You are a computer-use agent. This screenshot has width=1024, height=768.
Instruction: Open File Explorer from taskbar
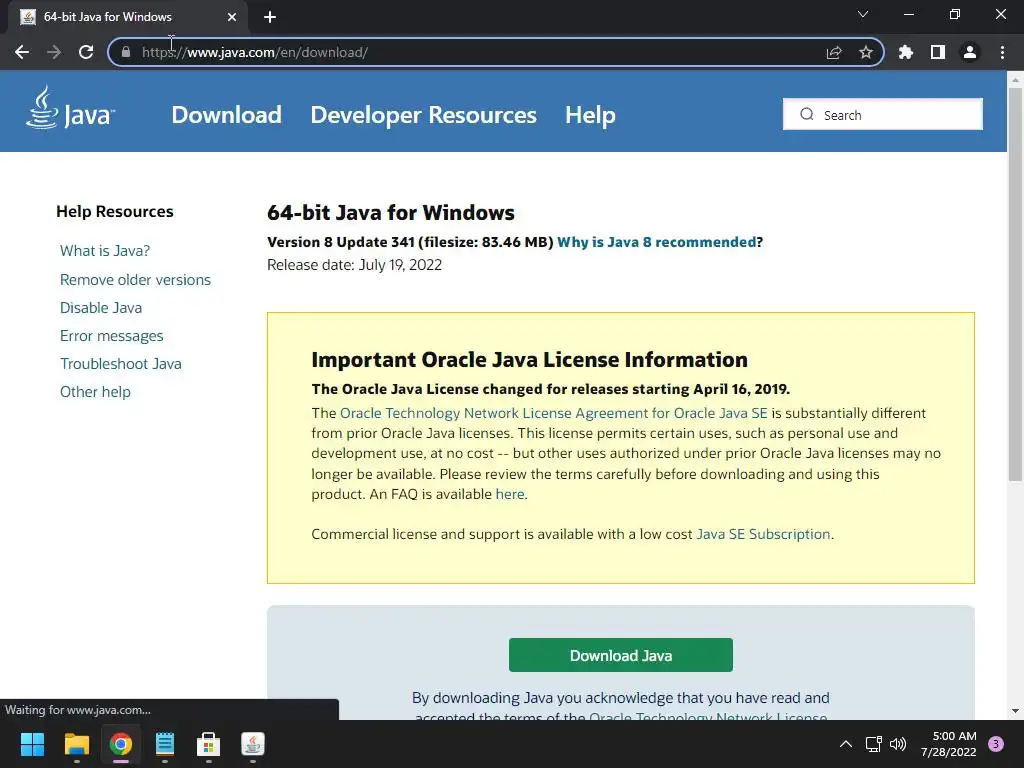pos(76,744)
